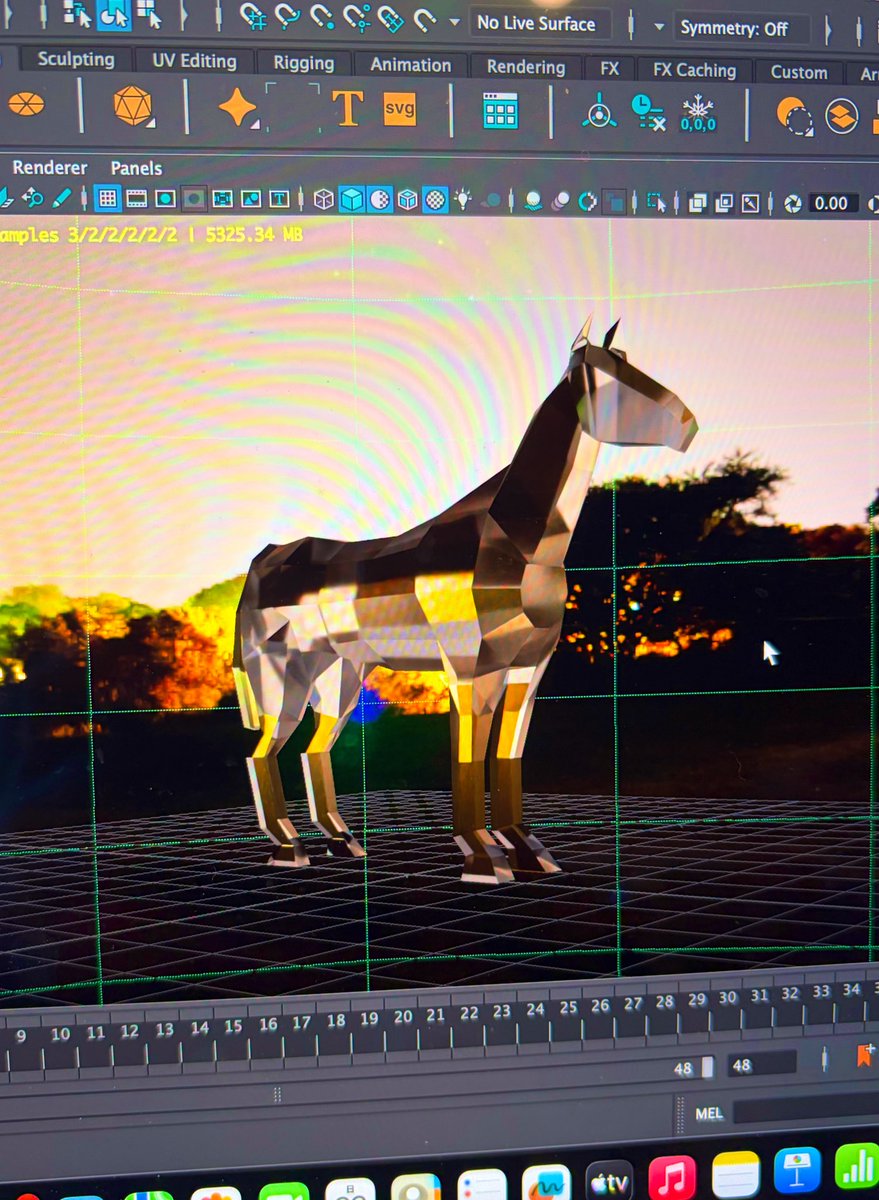
Task: Toggle the use default material sphere icon
Action: pyautogui.click(x=380, y=199)
